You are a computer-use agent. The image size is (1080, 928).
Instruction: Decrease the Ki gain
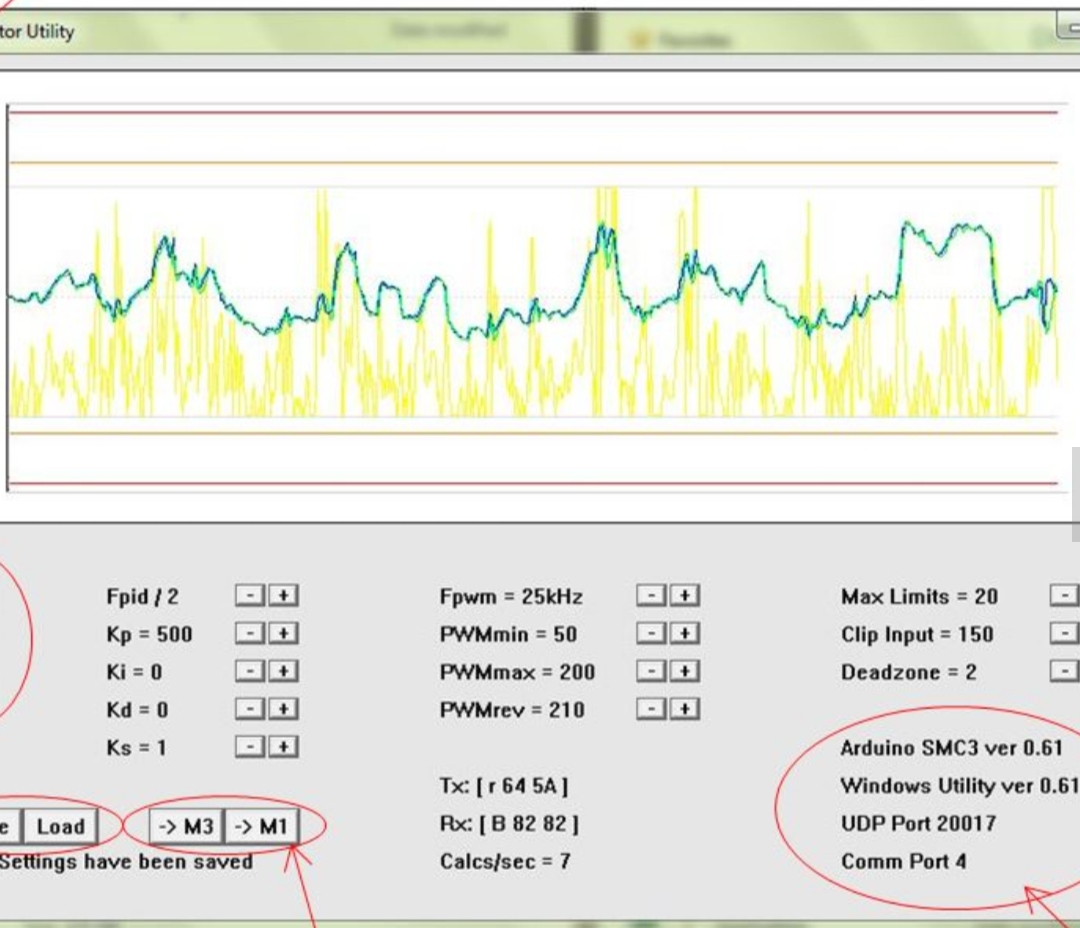pos(250,672)
